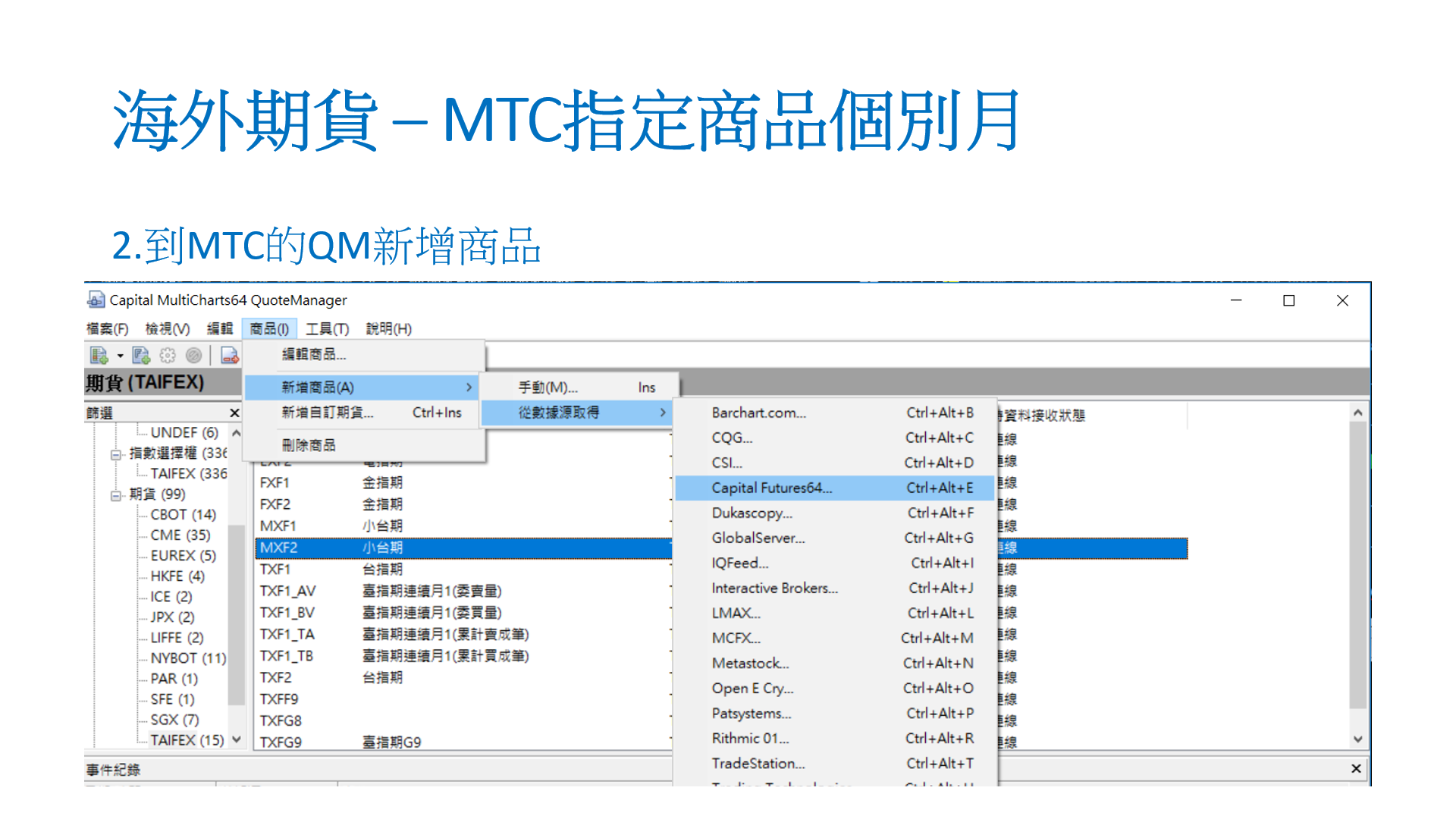Close the 篩選 filter panel
The image size is (1456, 819).
click(234, 413)
